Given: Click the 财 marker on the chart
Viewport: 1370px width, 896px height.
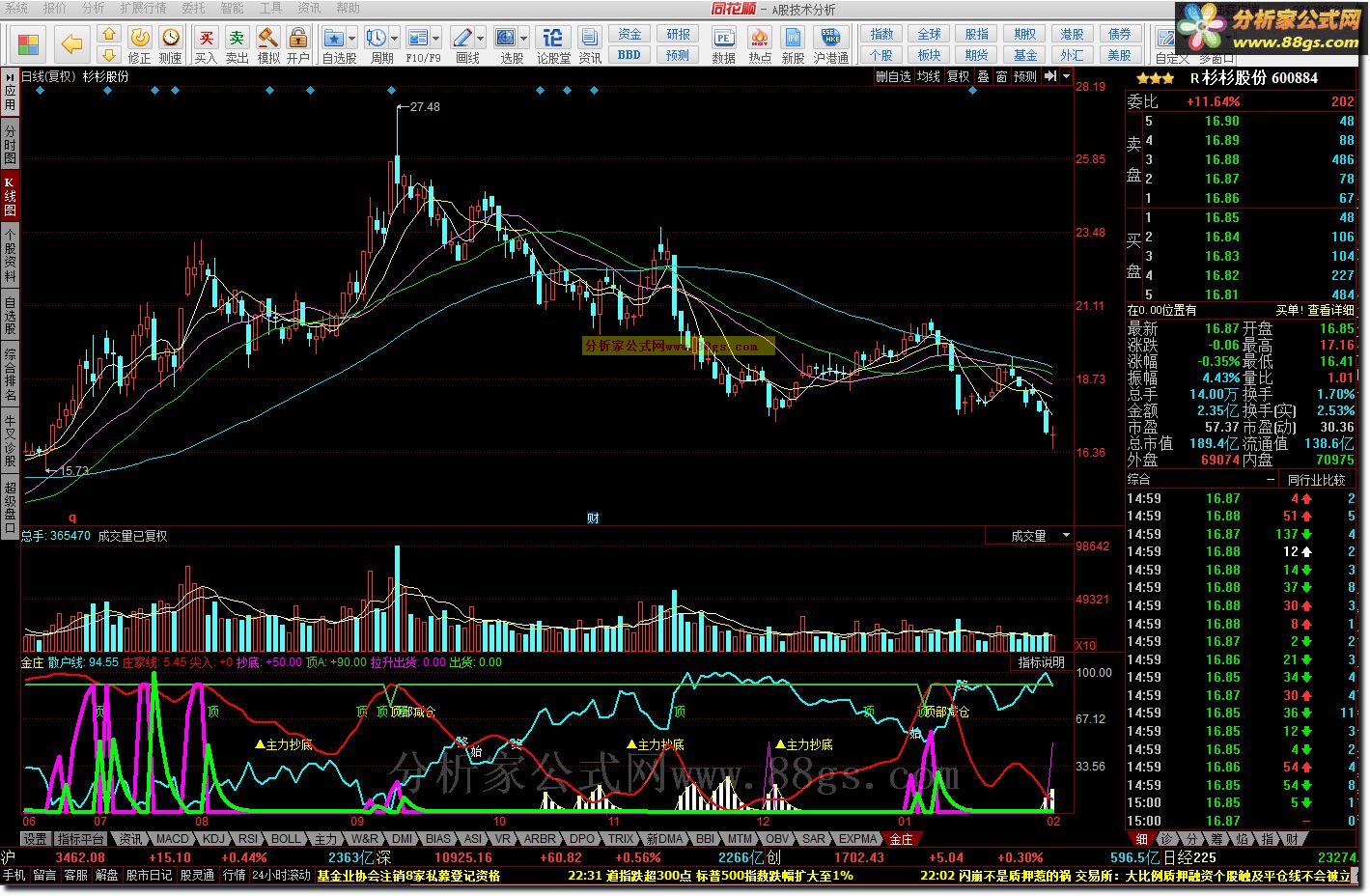Looking at the screenshot, I should (593, 518).
